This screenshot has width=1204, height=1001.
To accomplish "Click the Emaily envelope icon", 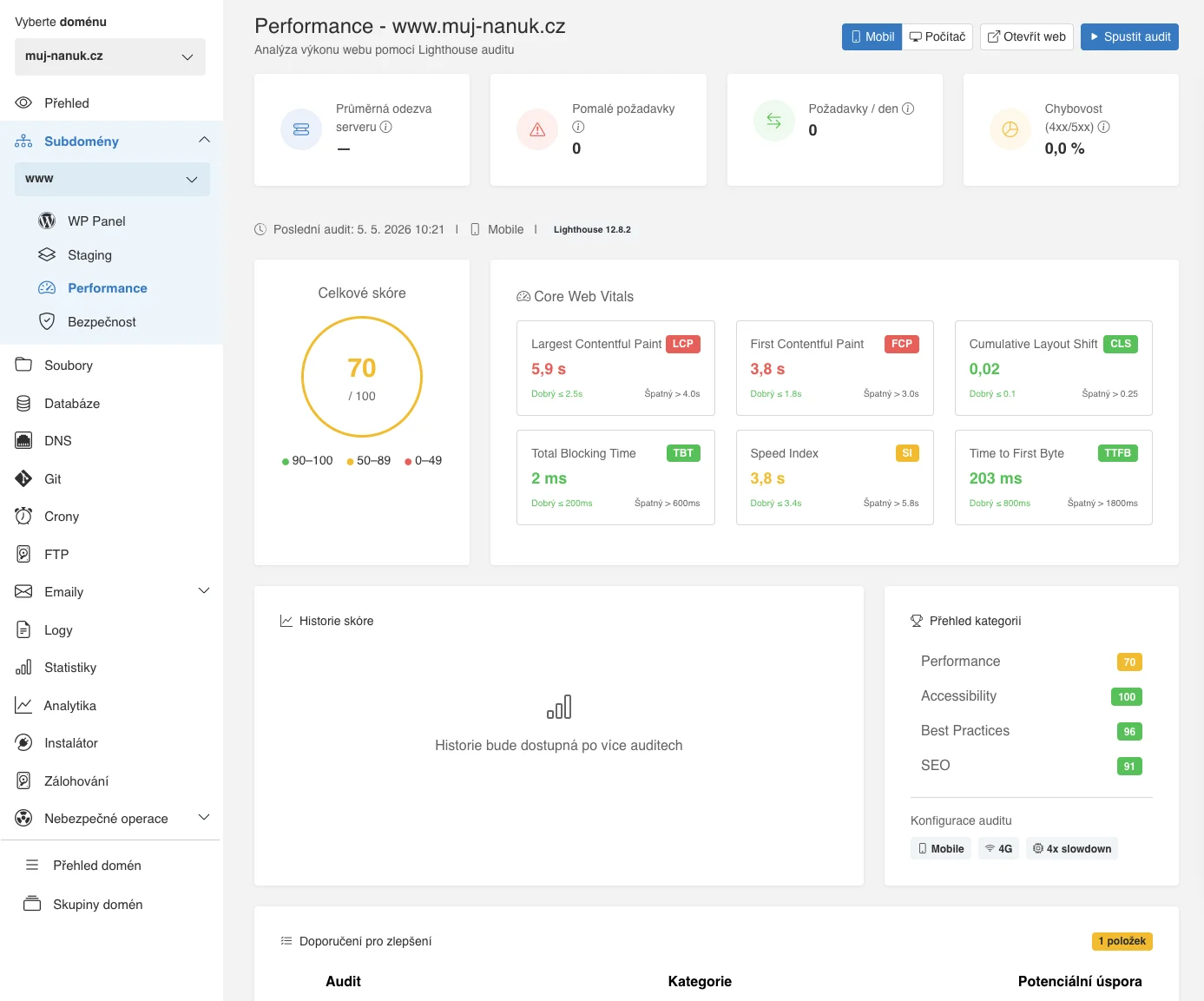I will coord(23,592).
